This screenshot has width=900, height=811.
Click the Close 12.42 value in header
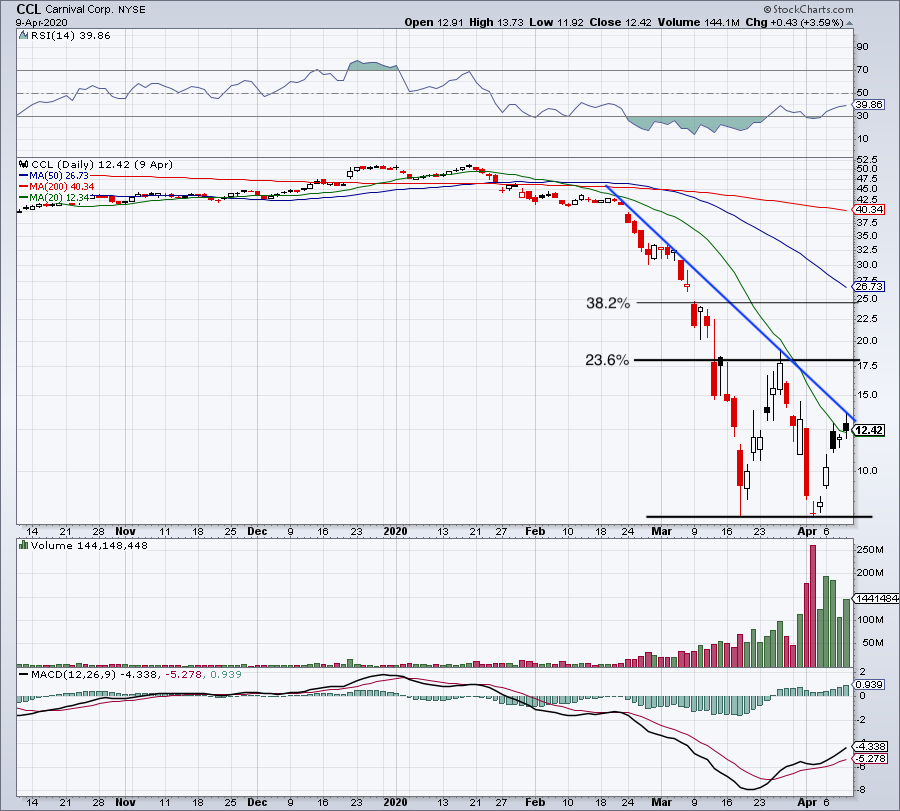point(620,22)
